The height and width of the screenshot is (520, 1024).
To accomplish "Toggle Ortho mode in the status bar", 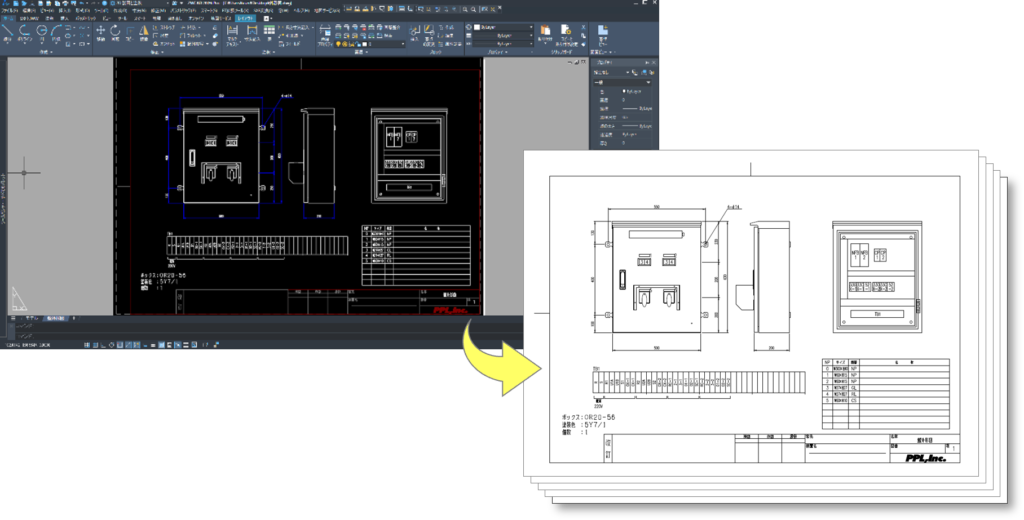I will 103,344.
